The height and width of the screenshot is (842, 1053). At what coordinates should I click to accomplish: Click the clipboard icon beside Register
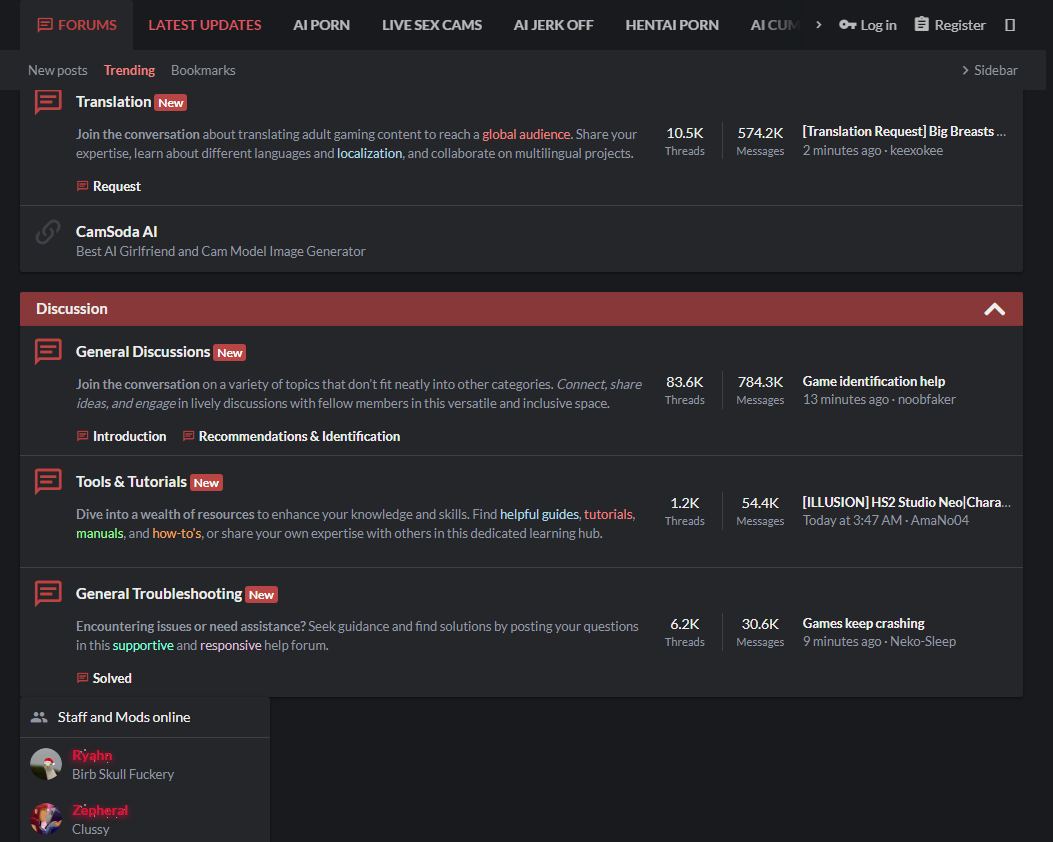pos(922,24)
